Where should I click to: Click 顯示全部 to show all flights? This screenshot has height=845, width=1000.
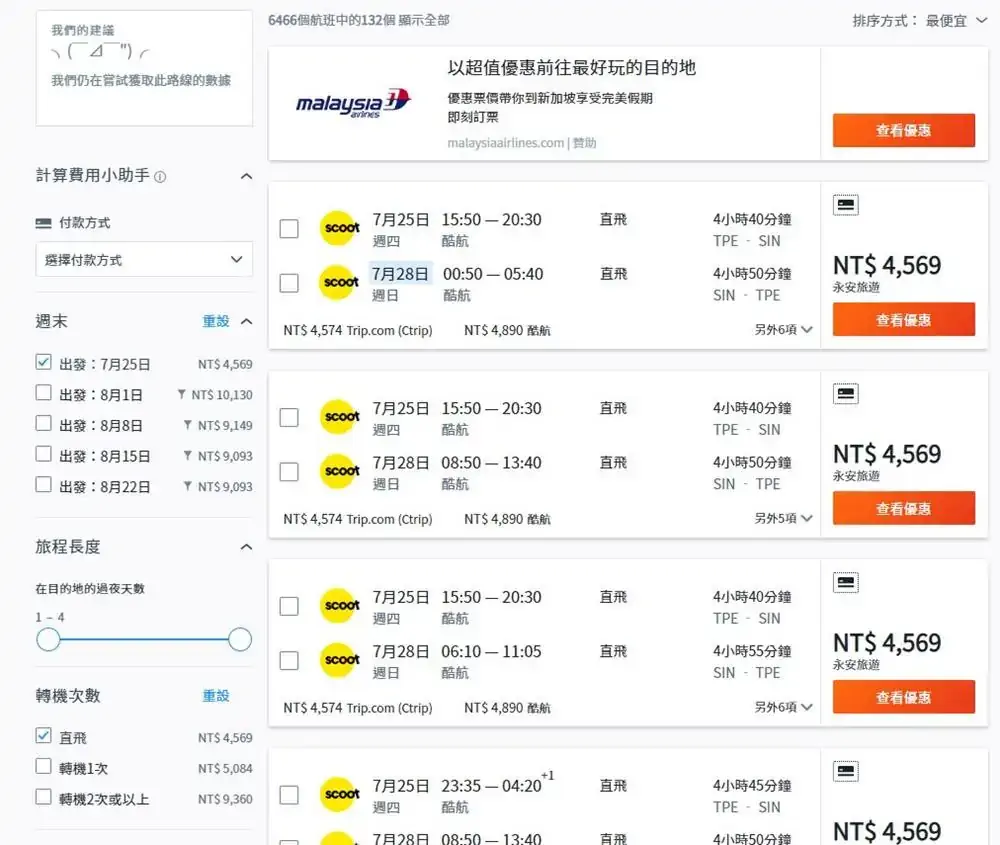point(424,20)
